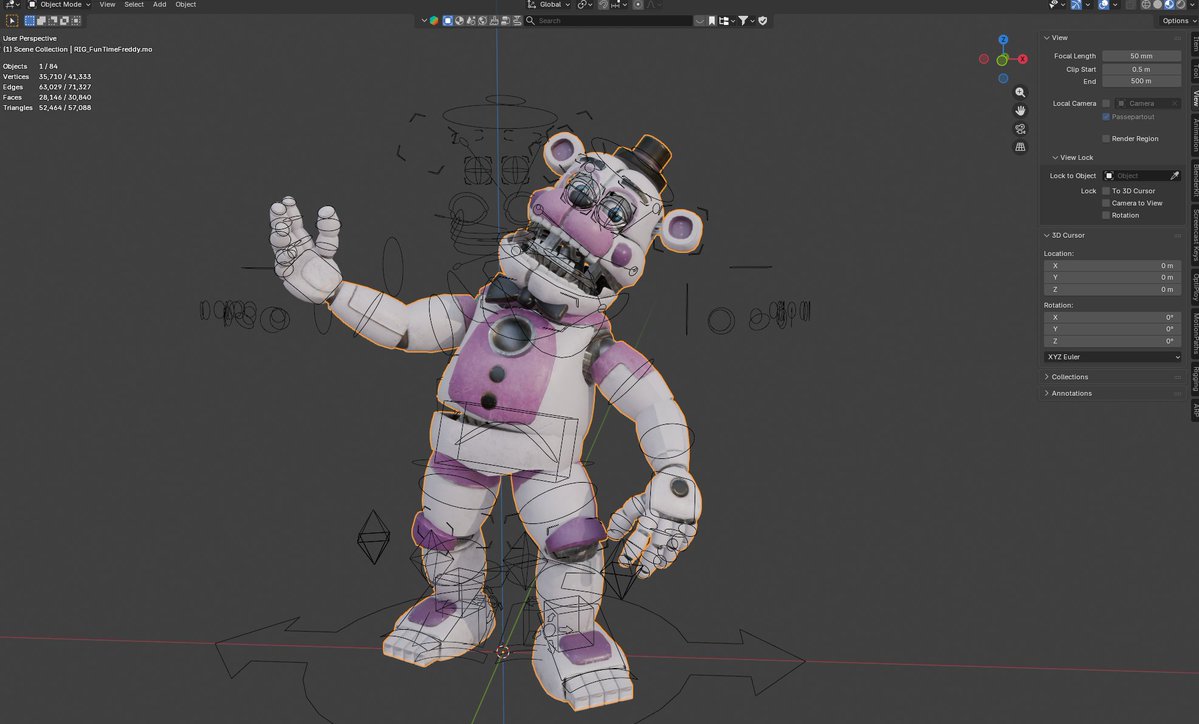Viewport: 1199px width, 724px height.
Task: Click the bookmark icon beside search field
Action: pos(712,21)
